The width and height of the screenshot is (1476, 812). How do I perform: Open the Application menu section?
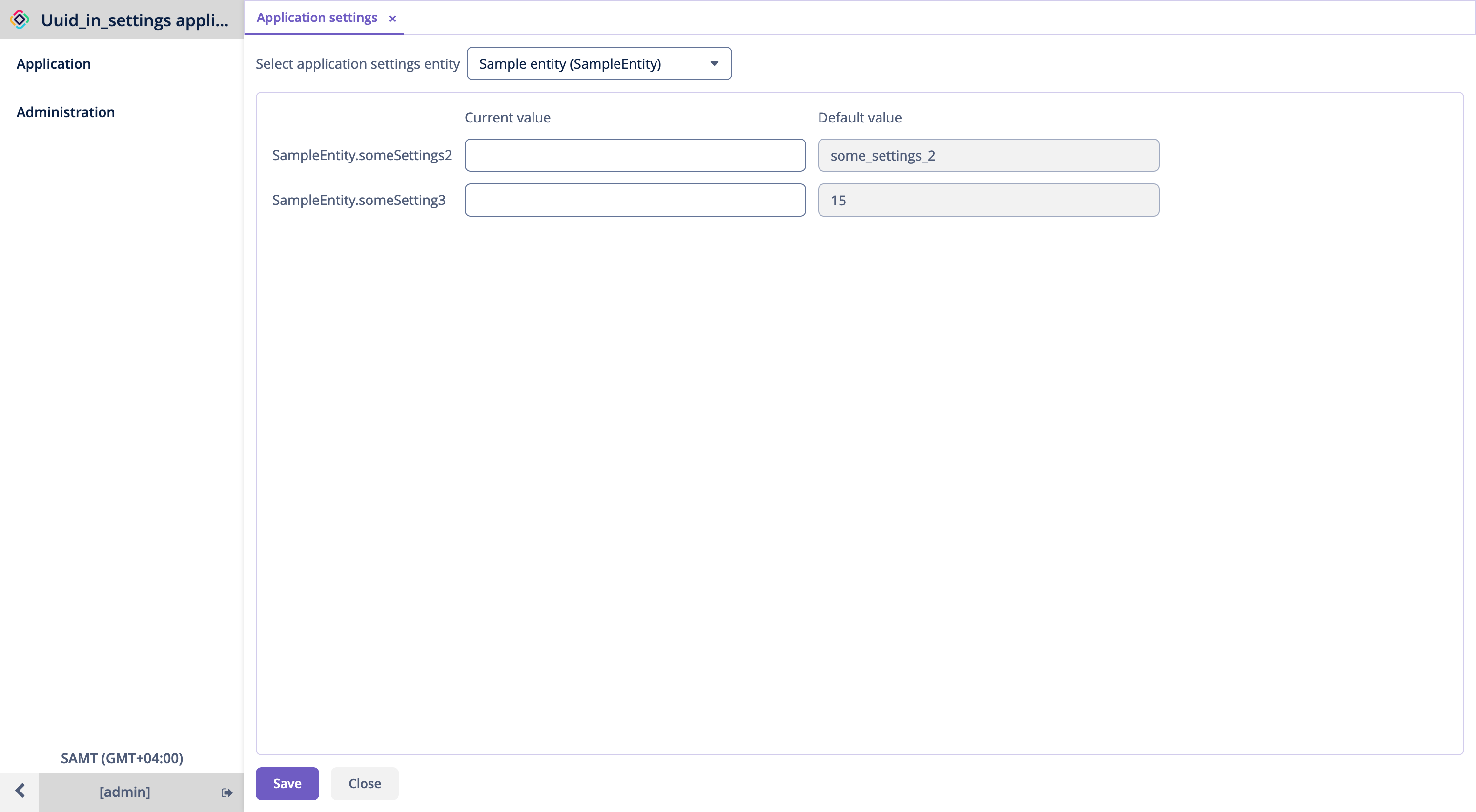coord(53,63)
